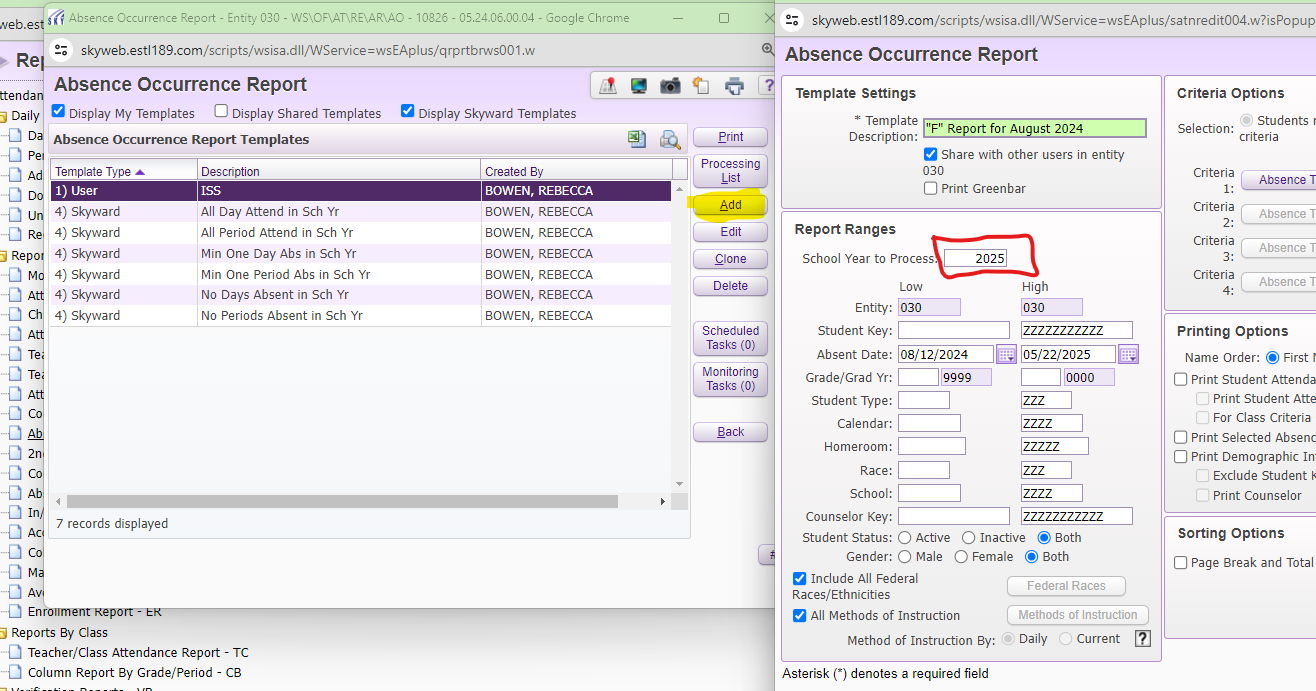Open the print preview magnifier icon

click(x=669, y=140)
